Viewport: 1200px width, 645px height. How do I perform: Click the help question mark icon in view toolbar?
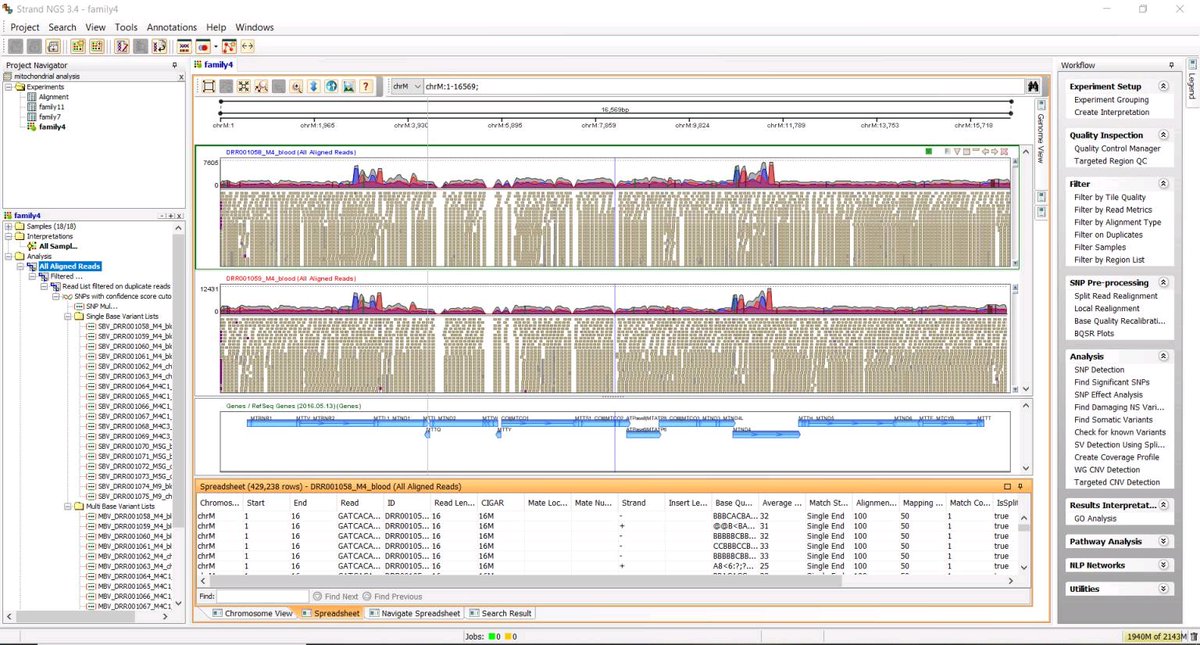click(x=367, y=87)
